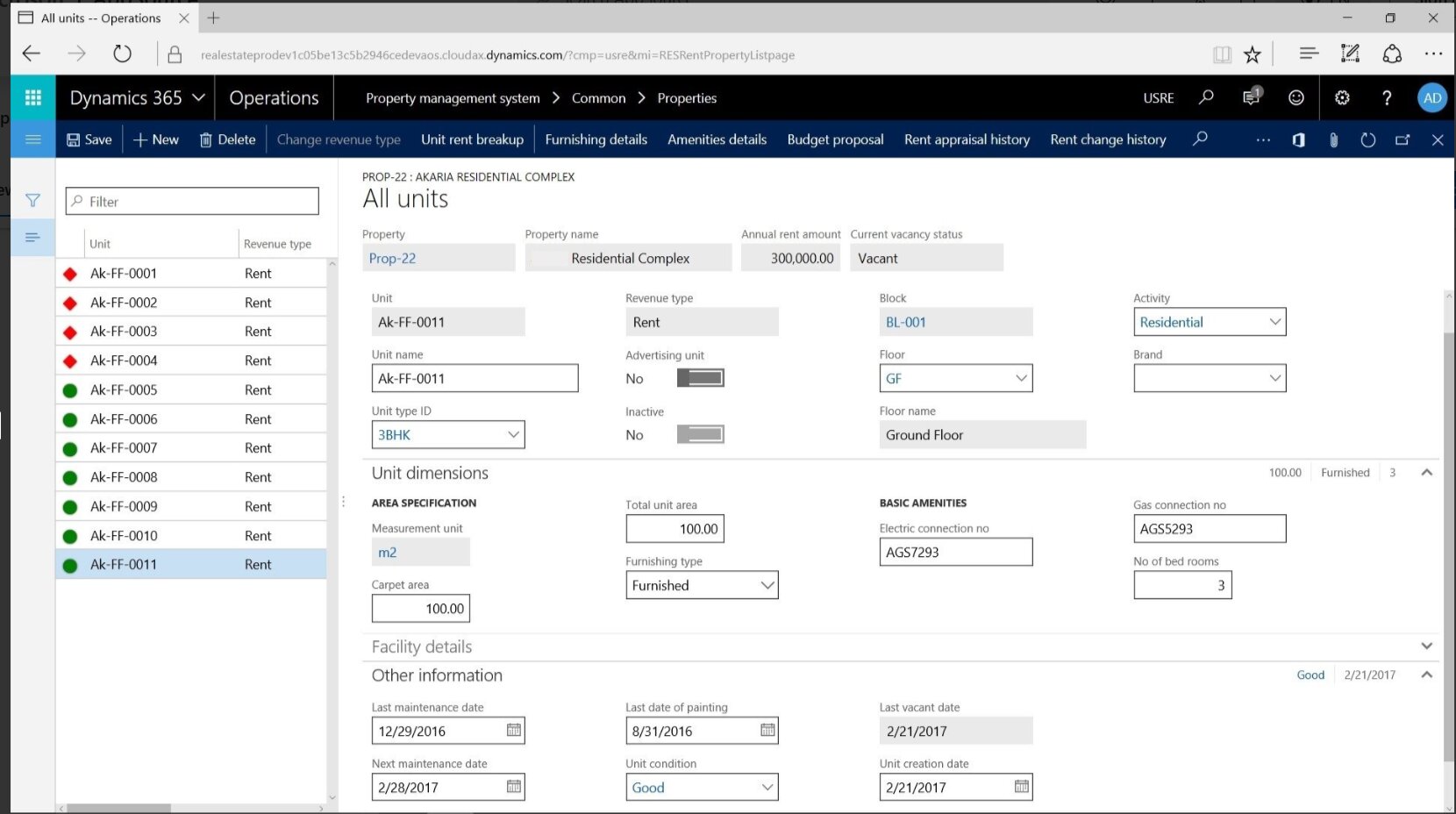Image resolution: width=1456 pixels, height=814 pixels.
Task: Expand the Facility details section
Action: [x=1426, y=646]
